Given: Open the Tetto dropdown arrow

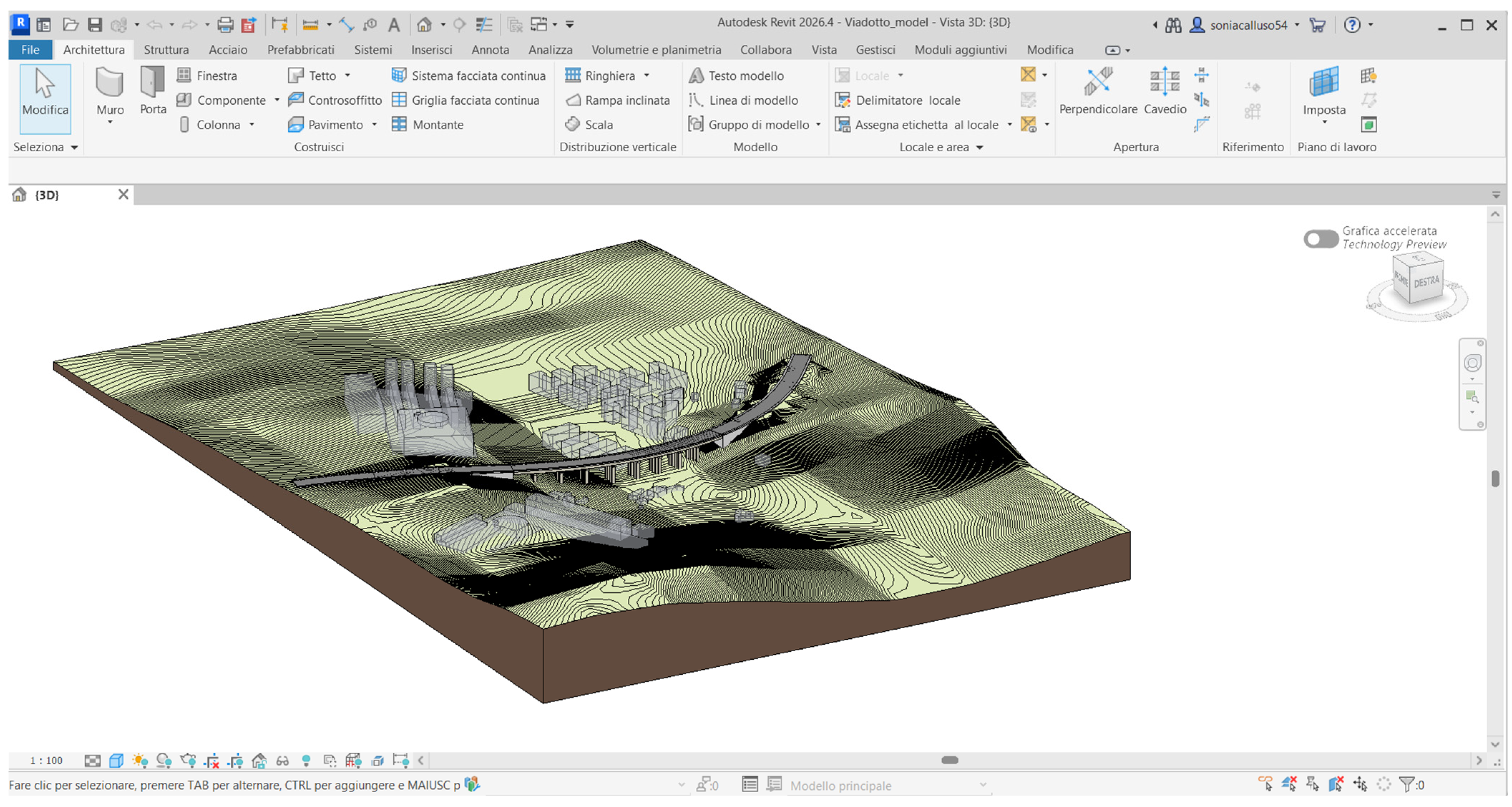Looking at the screenshot, I should pyautogui.click(x=347, y=76).
